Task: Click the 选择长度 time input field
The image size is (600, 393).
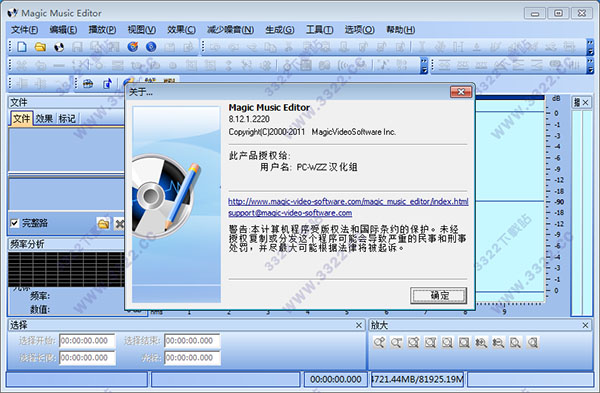Action: pyautogui.click(x=87, y=358)
